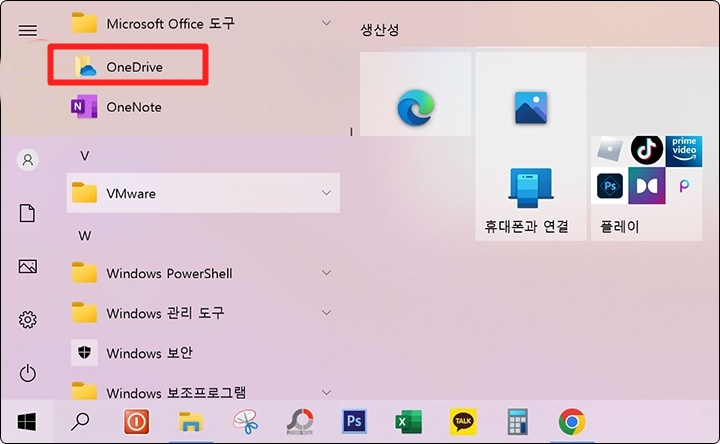Open Documents from the sidebar
This screenshot has width=720, height=444.
(x=27, y=213)
